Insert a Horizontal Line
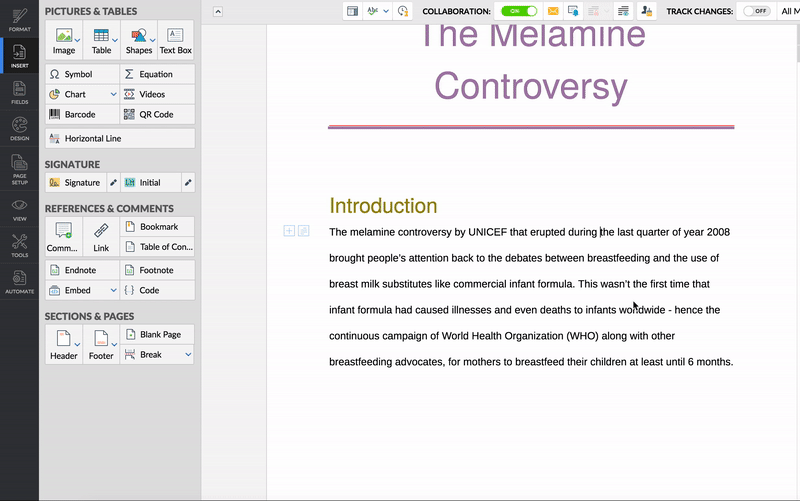 click(120, 138)
